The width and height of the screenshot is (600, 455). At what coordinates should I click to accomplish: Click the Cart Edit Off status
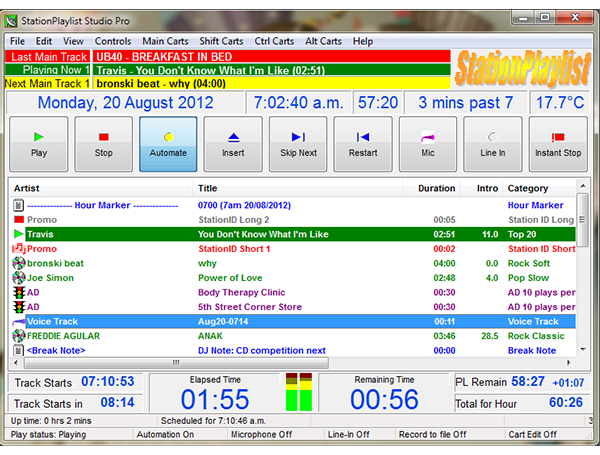pos(532,434)
